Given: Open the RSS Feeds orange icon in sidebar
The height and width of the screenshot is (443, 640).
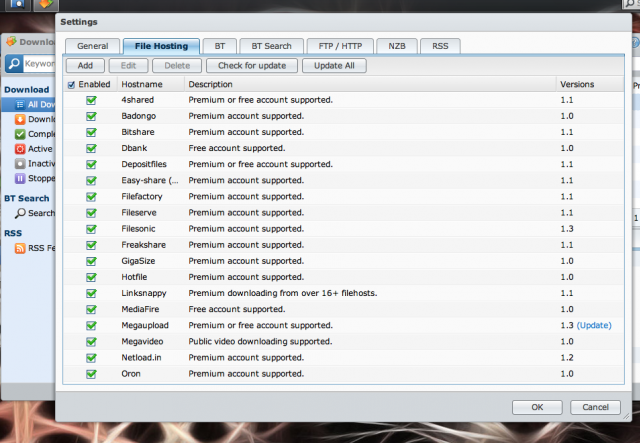Looking at the screenshot, I should tap(20, 248).
